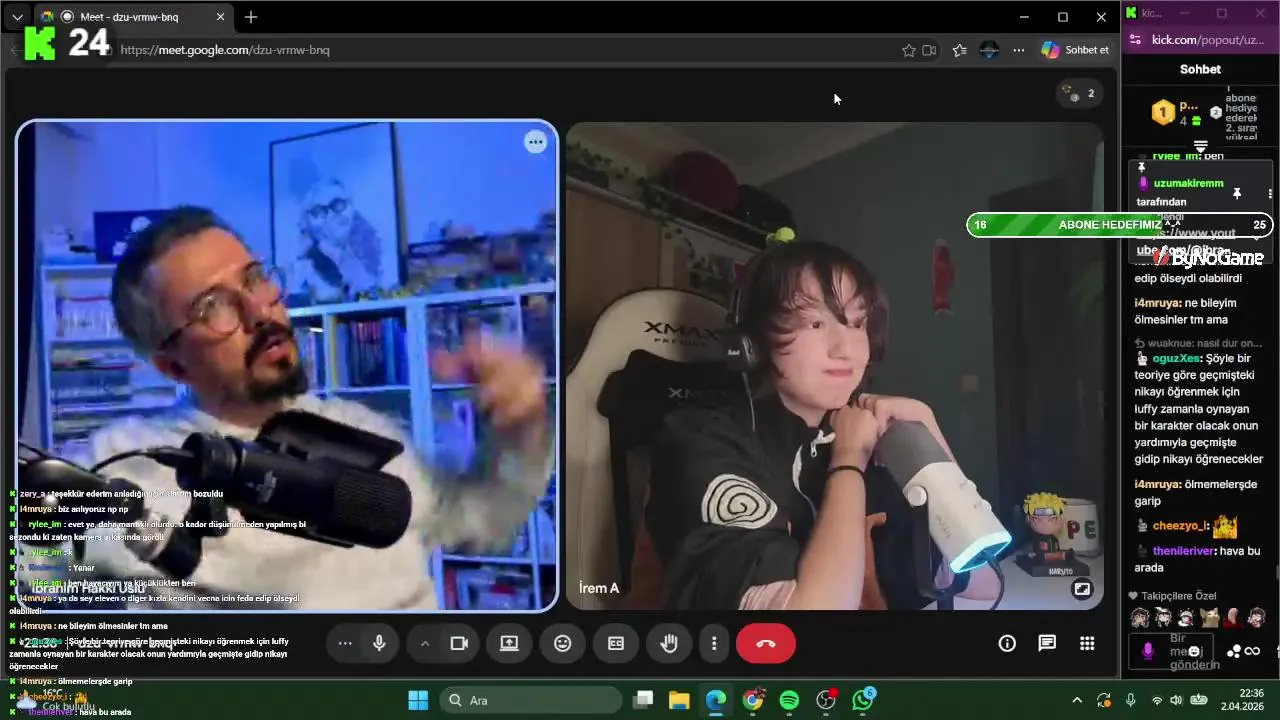Open the browser profile avatar

[x=989, y=50]
